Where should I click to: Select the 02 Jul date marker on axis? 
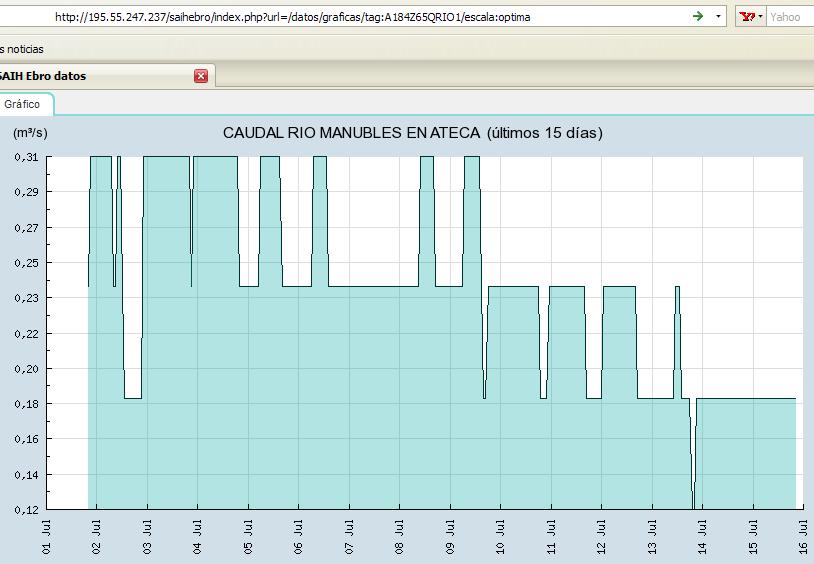point(97,538)
